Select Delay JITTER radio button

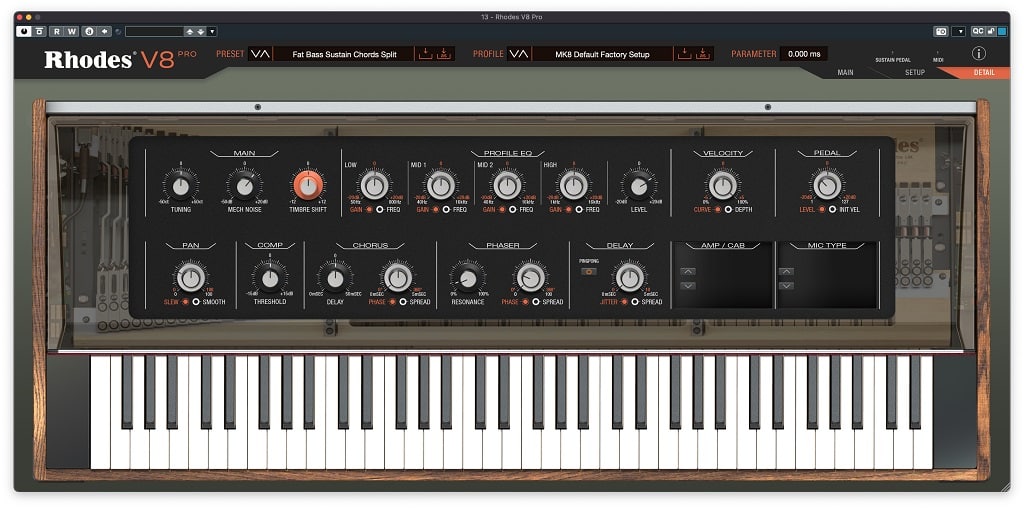624,302
